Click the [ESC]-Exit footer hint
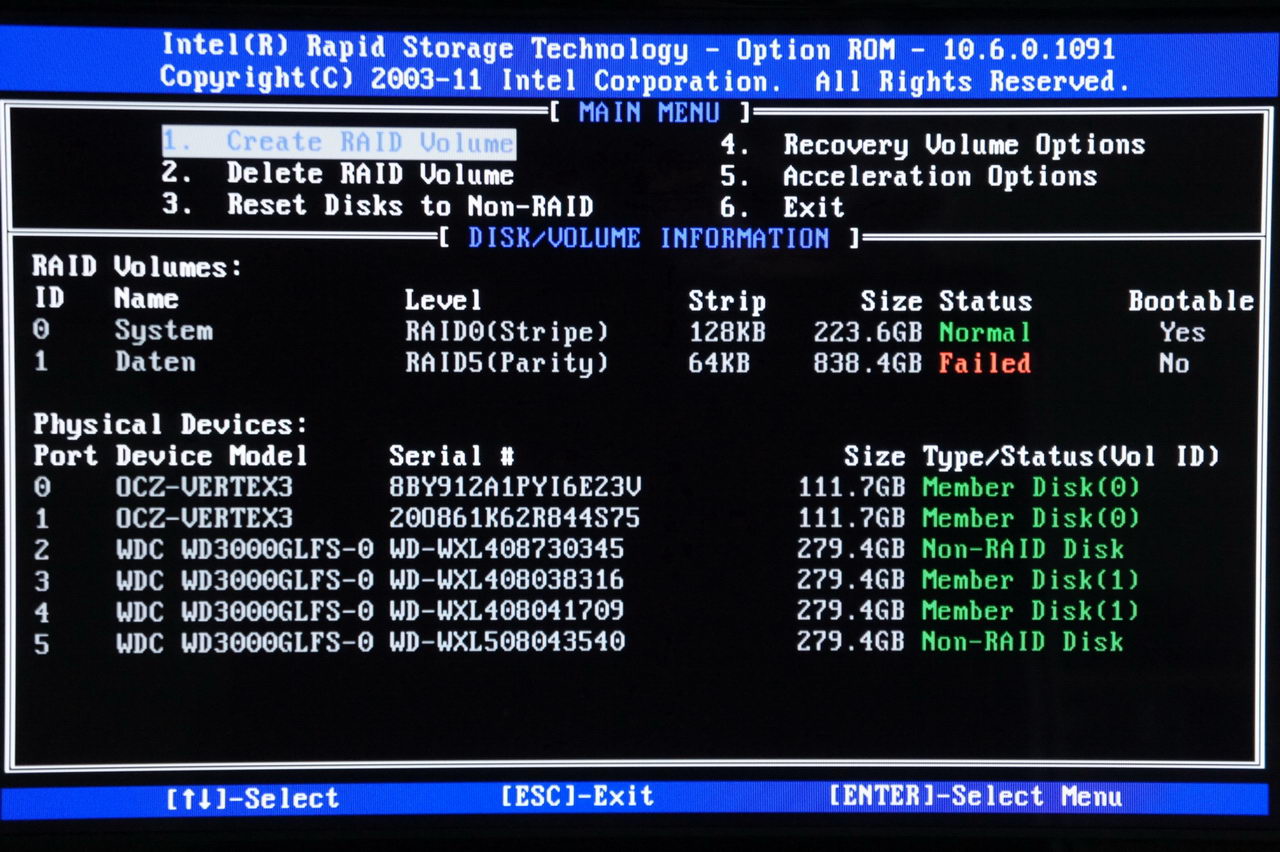The image size is (1280, 852). click(x=577, y=796)
